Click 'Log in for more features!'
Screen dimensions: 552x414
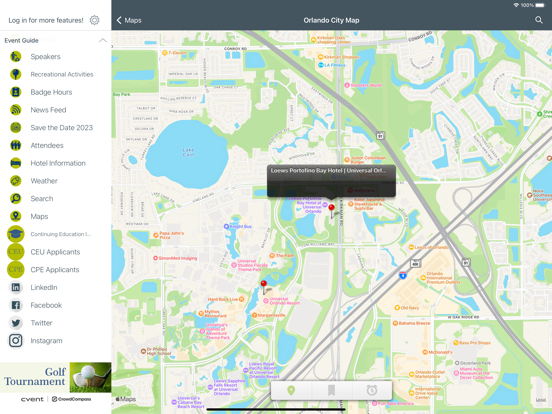(46, 20)
